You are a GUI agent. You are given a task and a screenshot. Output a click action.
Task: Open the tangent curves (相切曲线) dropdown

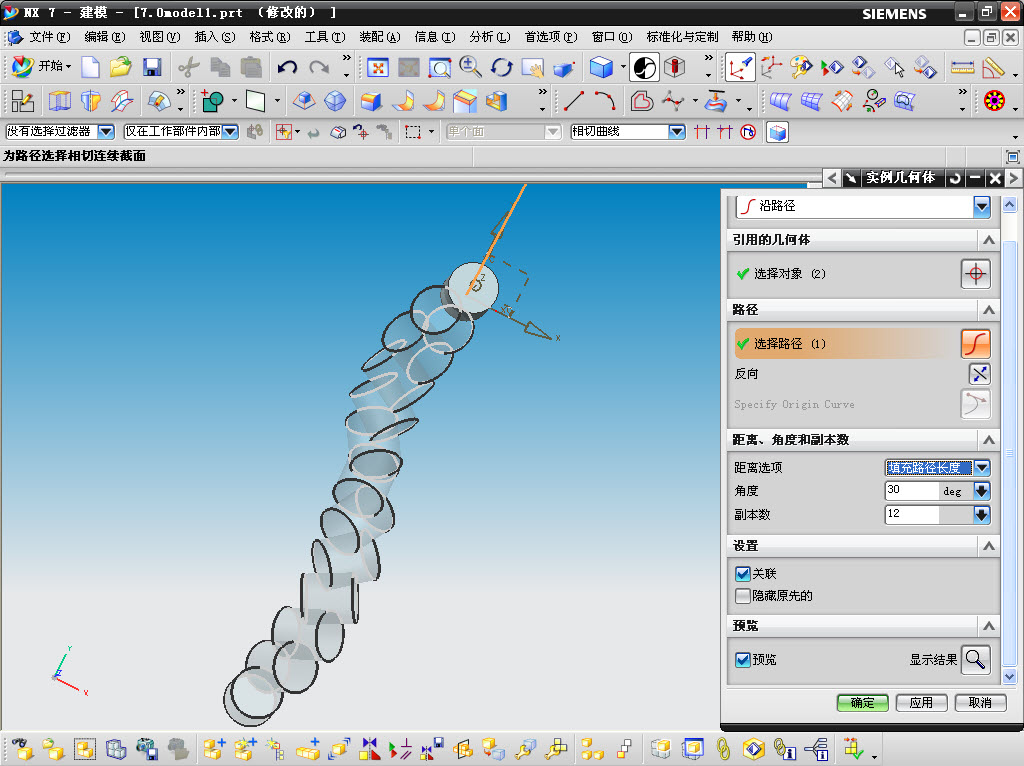[677, 132]
